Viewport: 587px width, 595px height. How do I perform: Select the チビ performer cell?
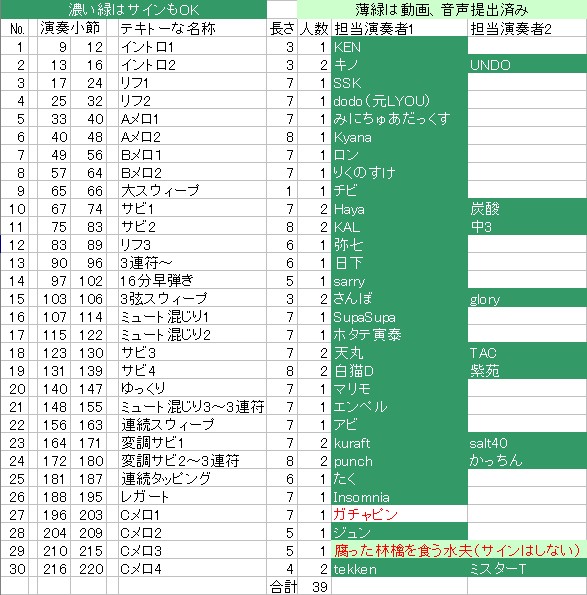tap(399, 190)
